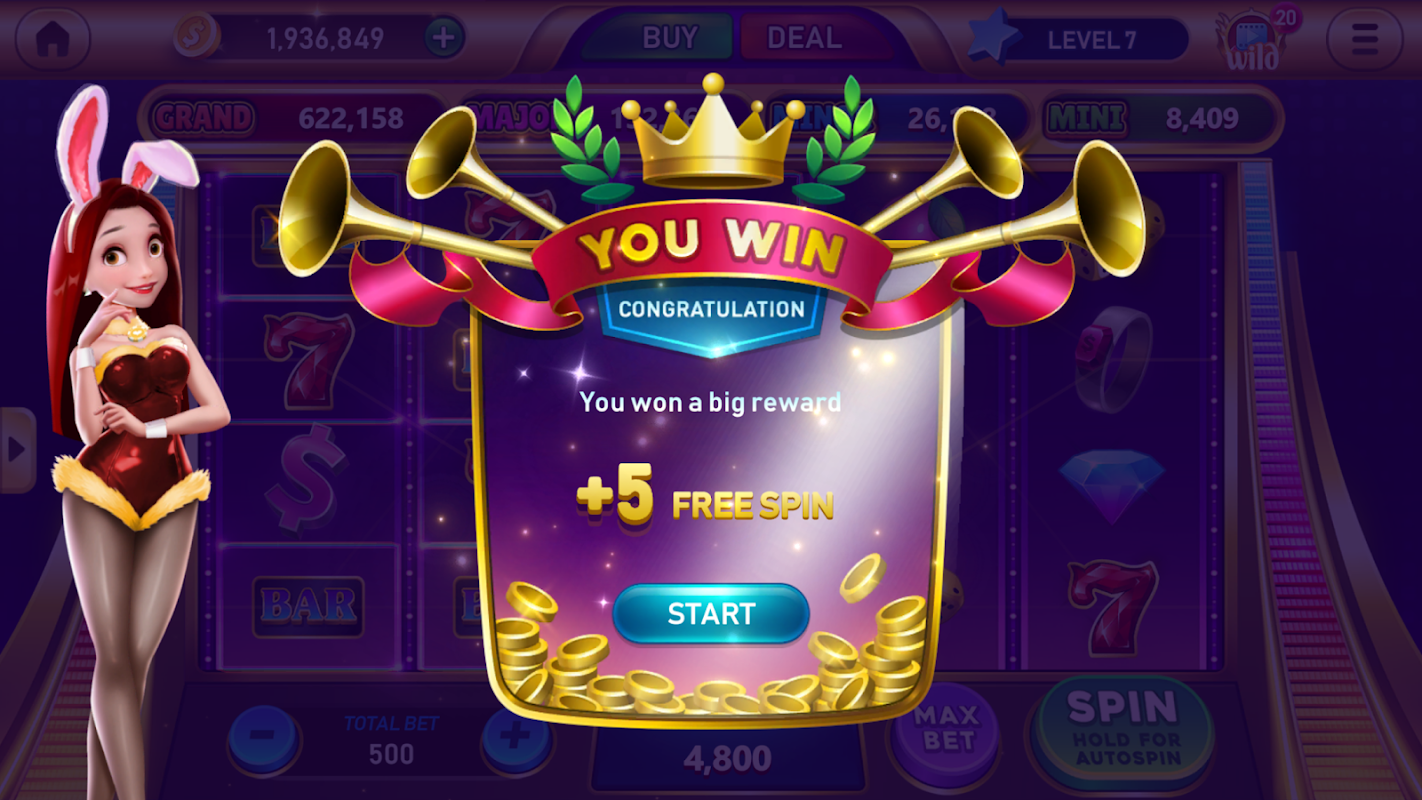
Task: Add coins with the plus icon
Action: click(x=444, y=39)
